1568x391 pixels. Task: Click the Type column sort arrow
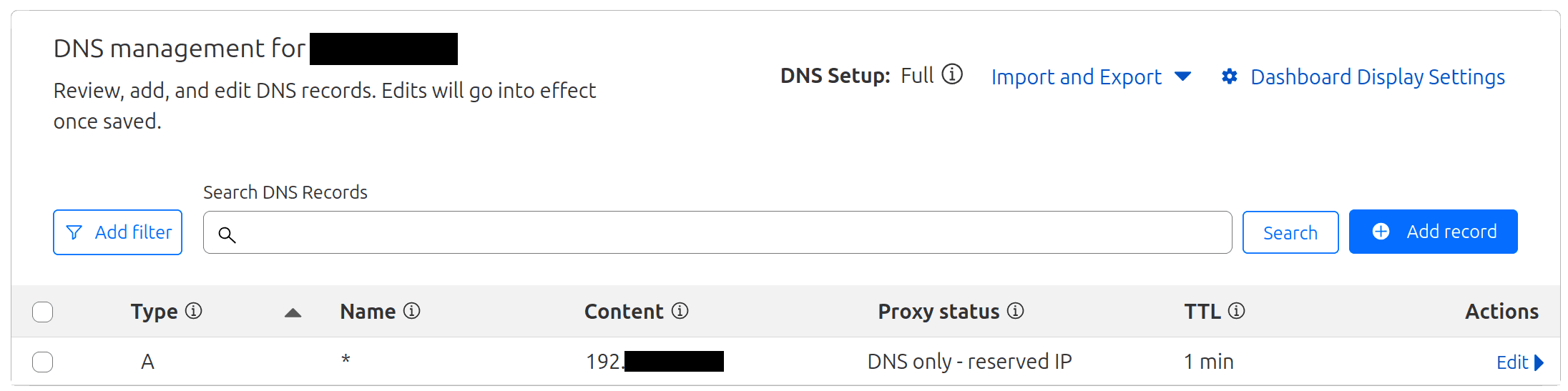click(x=293, y=312)
